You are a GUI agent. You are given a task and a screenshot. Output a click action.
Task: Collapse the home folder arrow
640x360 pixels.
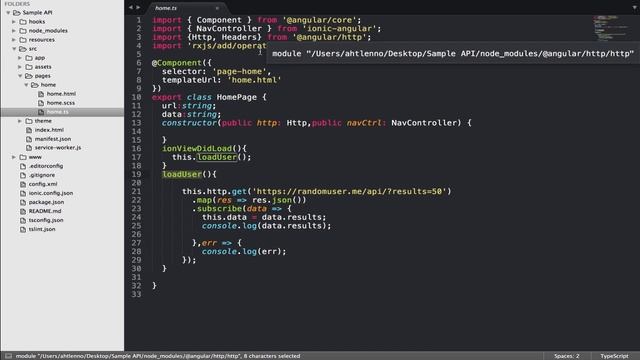coord(26,85)
